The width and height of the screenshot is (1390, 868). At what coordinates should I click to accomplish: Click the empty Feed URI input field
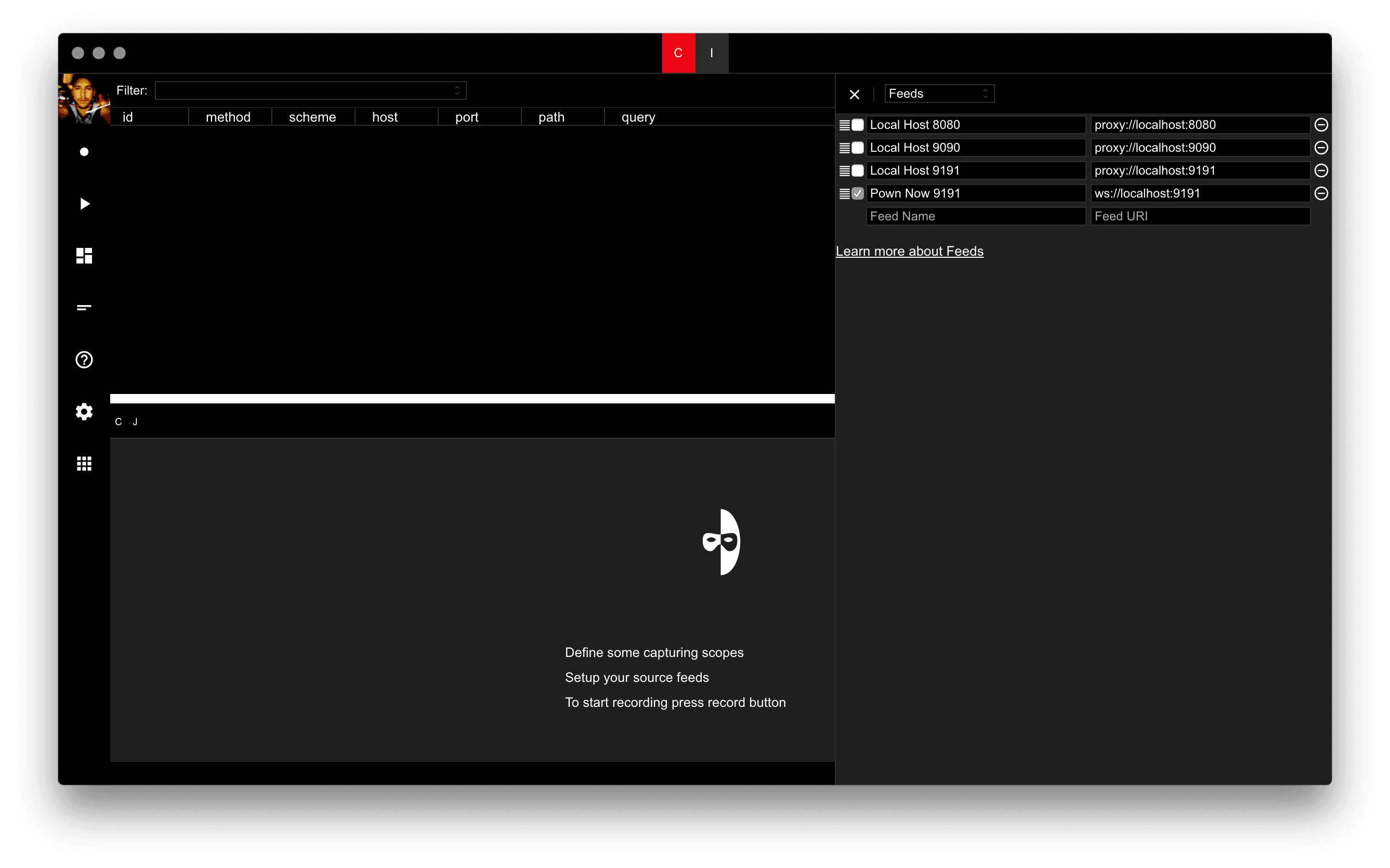(1200, 216)
